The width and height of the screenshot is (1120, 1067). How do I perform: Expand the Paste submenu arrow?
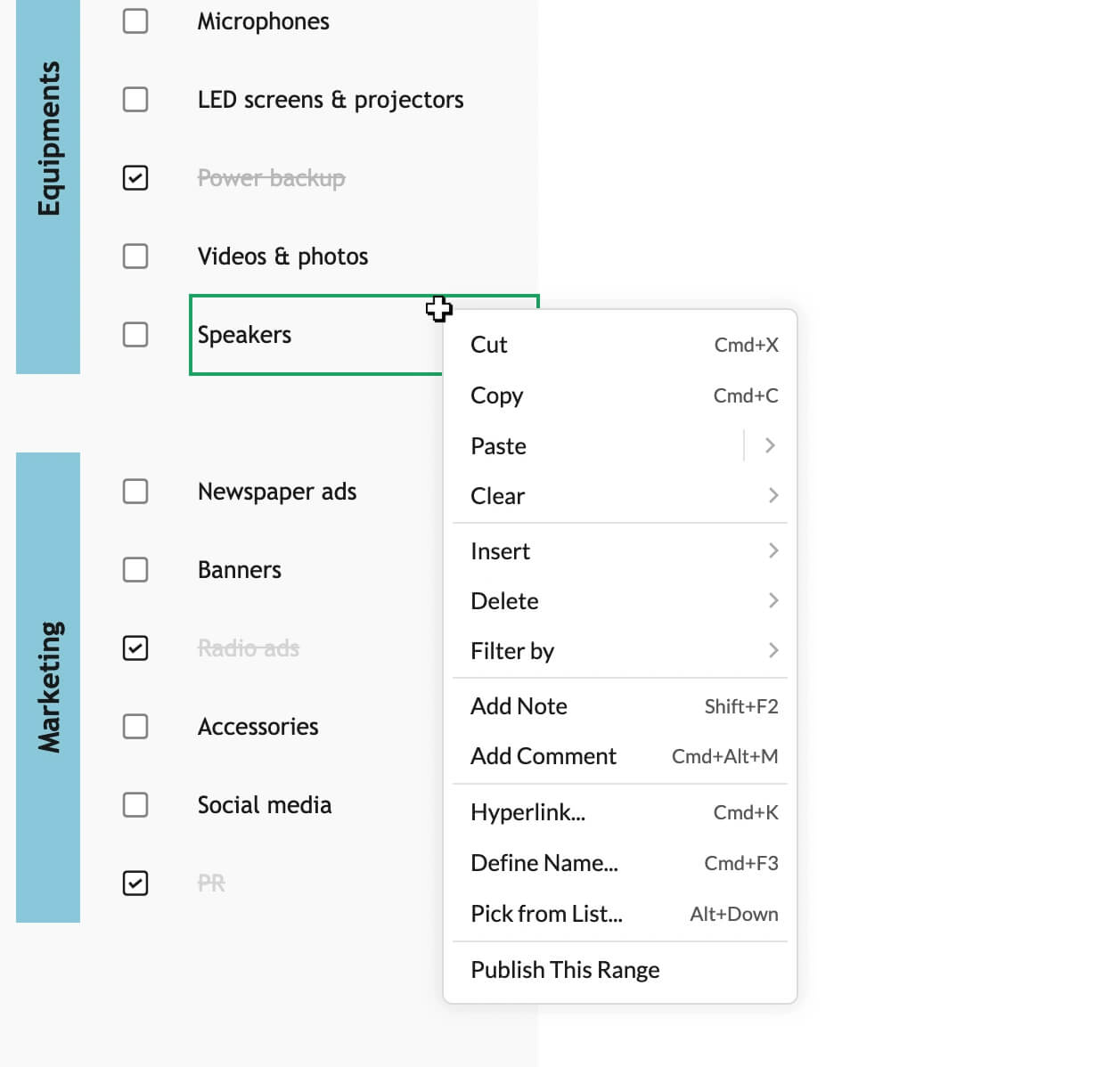point(770,445)
